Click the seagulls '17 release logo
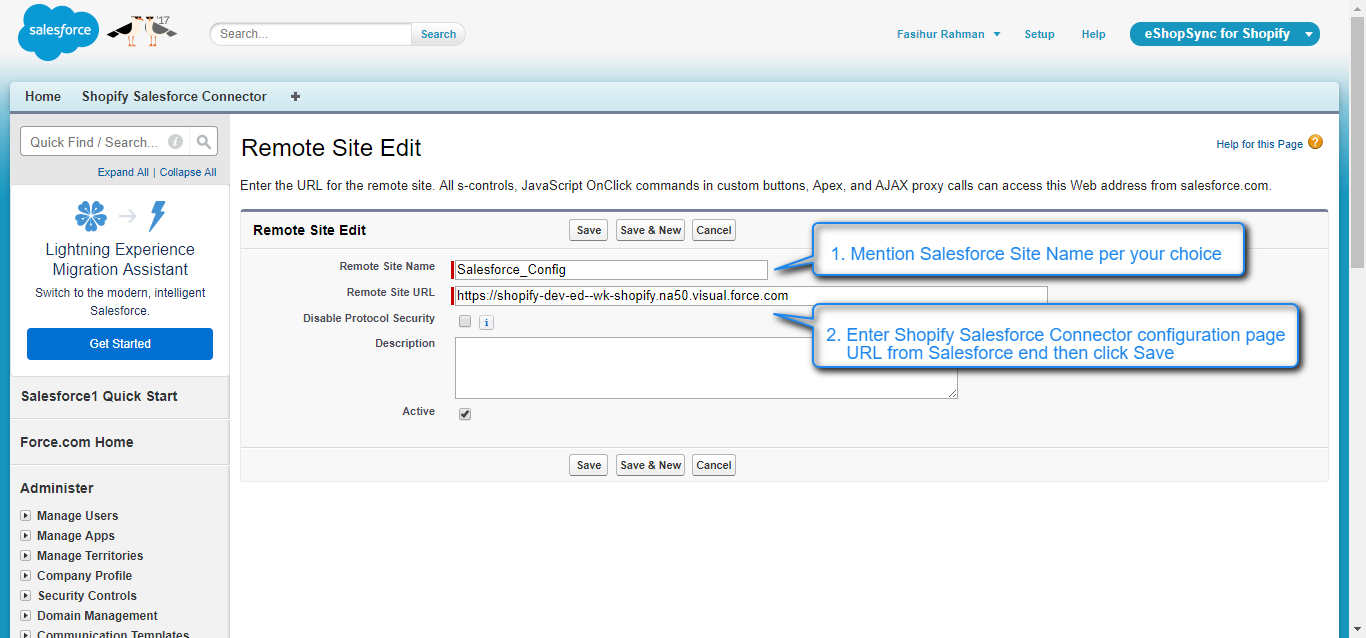This screenshot has height=638, width=1366. pos(141,31)
